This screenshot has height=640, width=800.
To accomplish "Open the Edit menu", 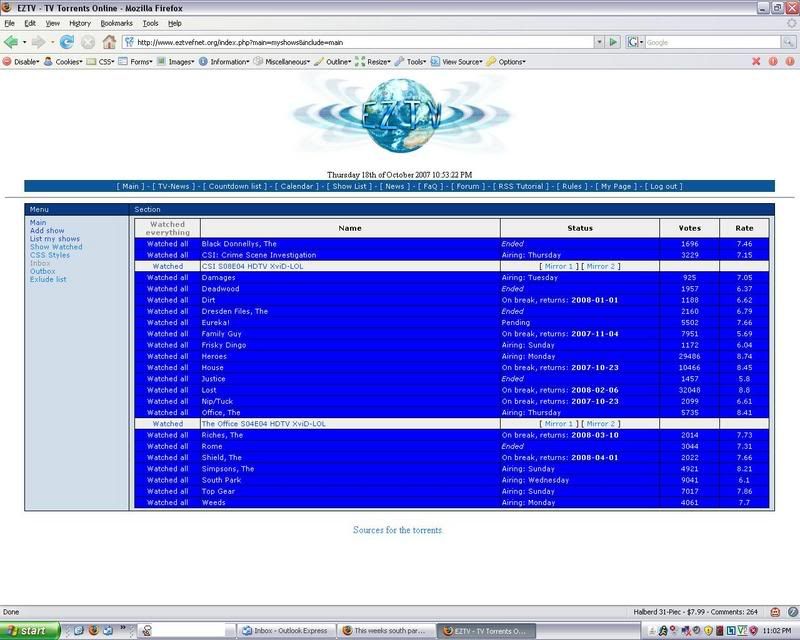I will (x=30, y=23).
